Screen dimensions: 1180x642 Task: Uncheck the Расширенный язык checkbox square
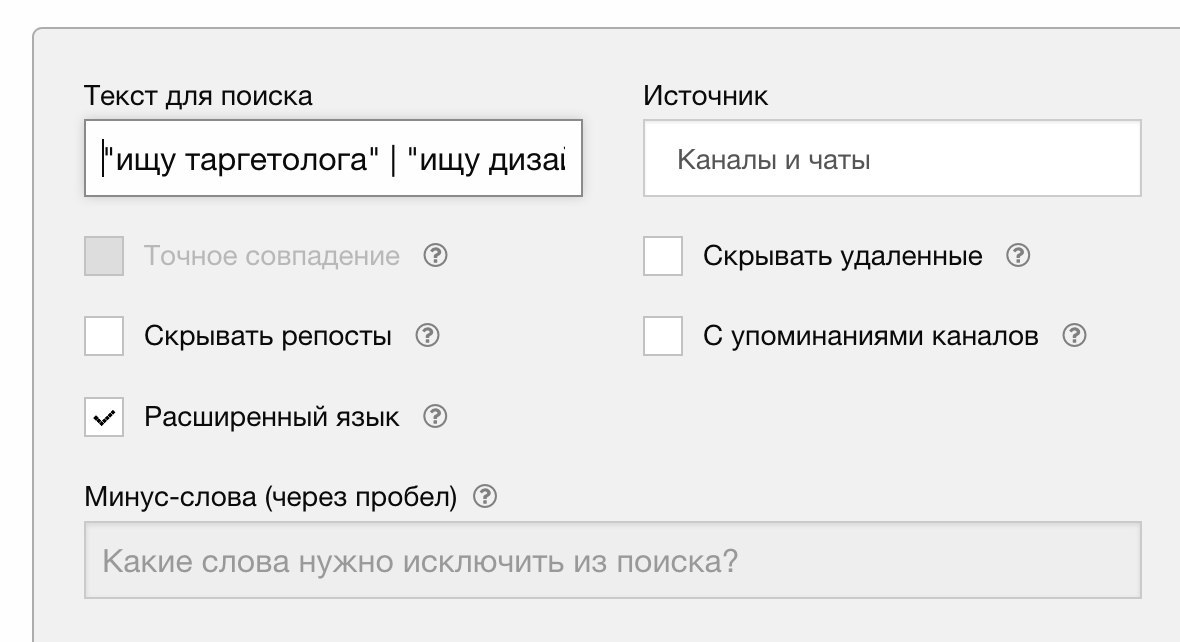coord(104,416)
